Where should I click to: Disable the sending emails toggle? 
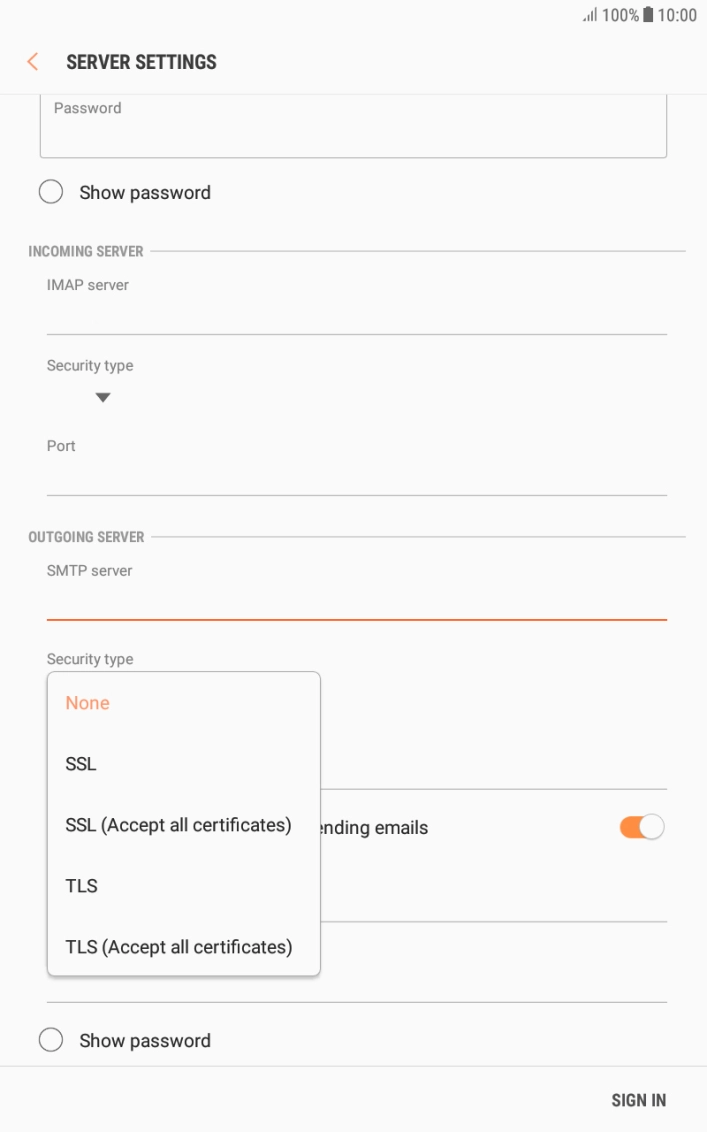[640, 827]
